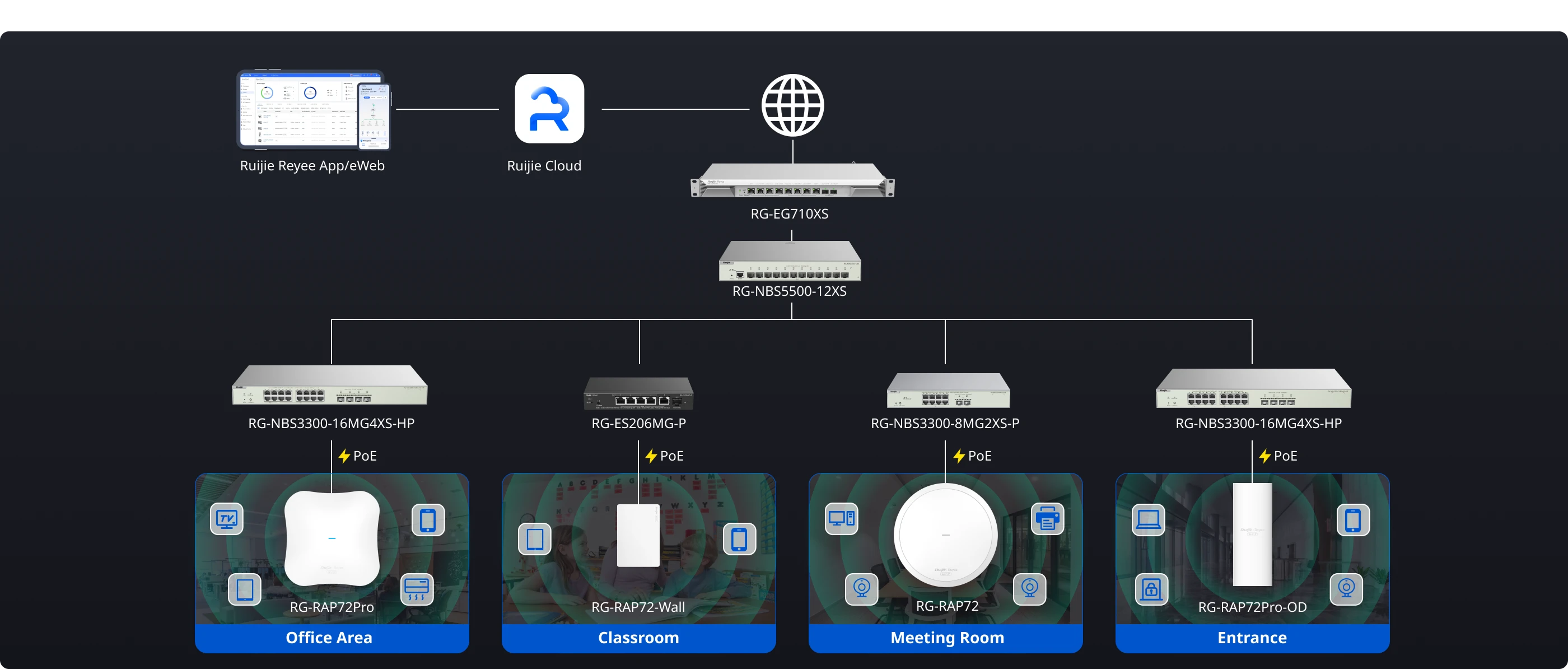Click the "RG-RAP72" label in Meeting Room

(947, 606)
